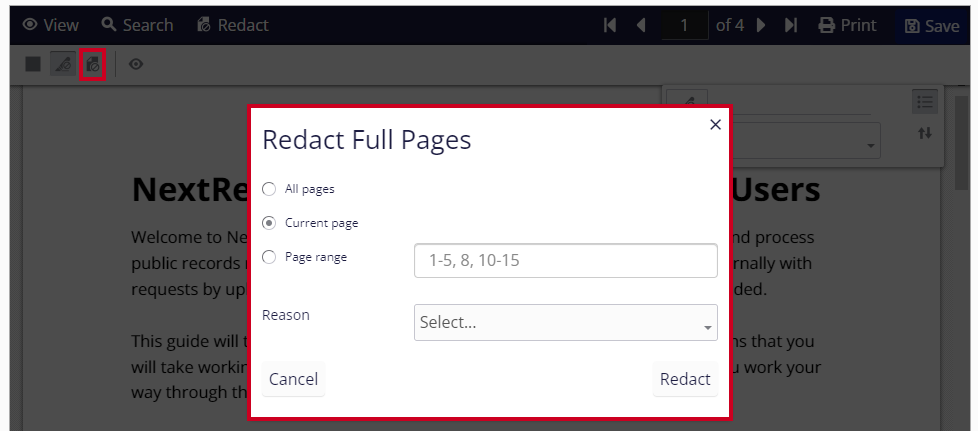Go to the next page
The width and height of the screenshot is (978, 431).
coord(760,25)
